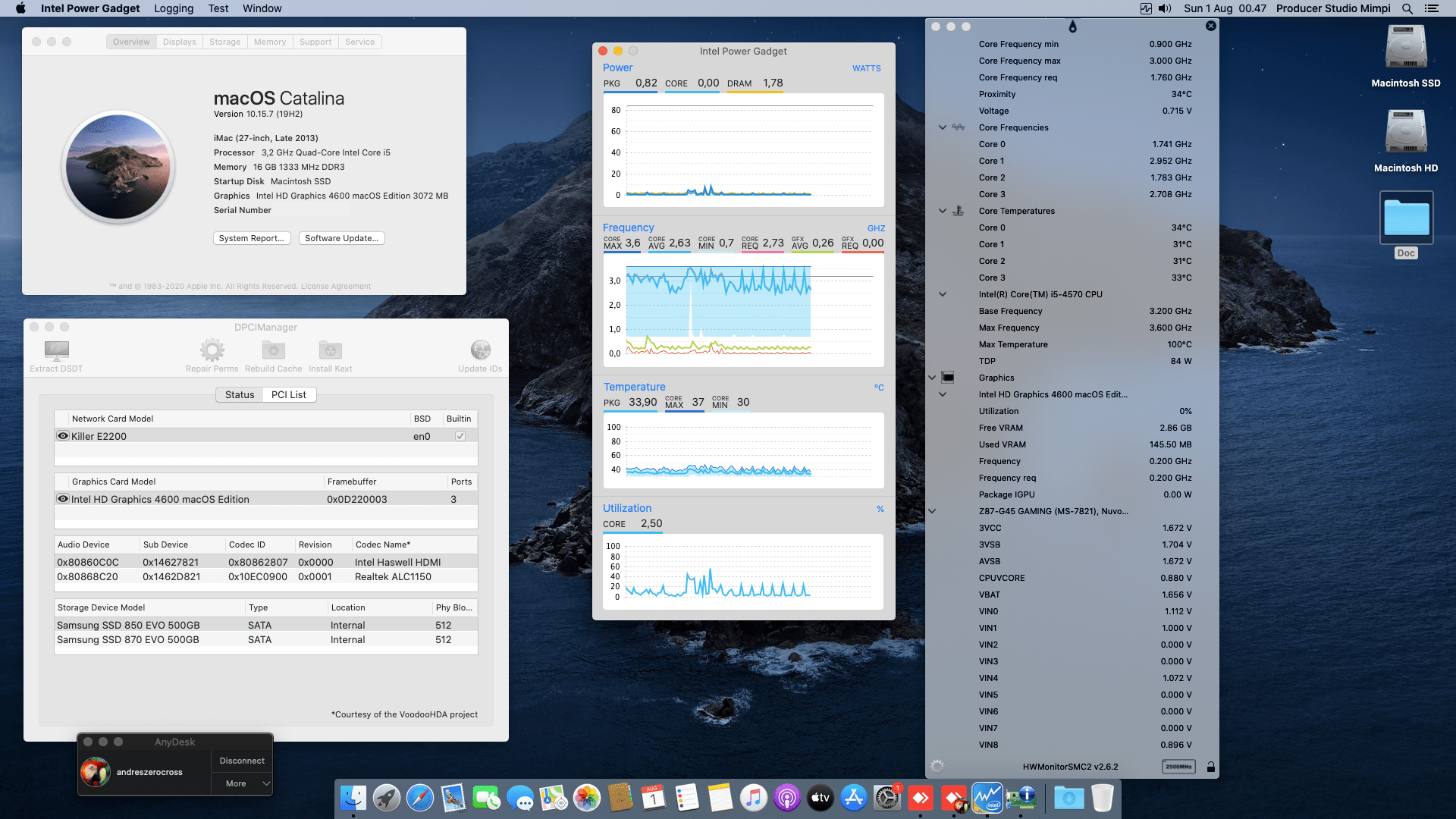Open the Trash in the Dock

1103,798
